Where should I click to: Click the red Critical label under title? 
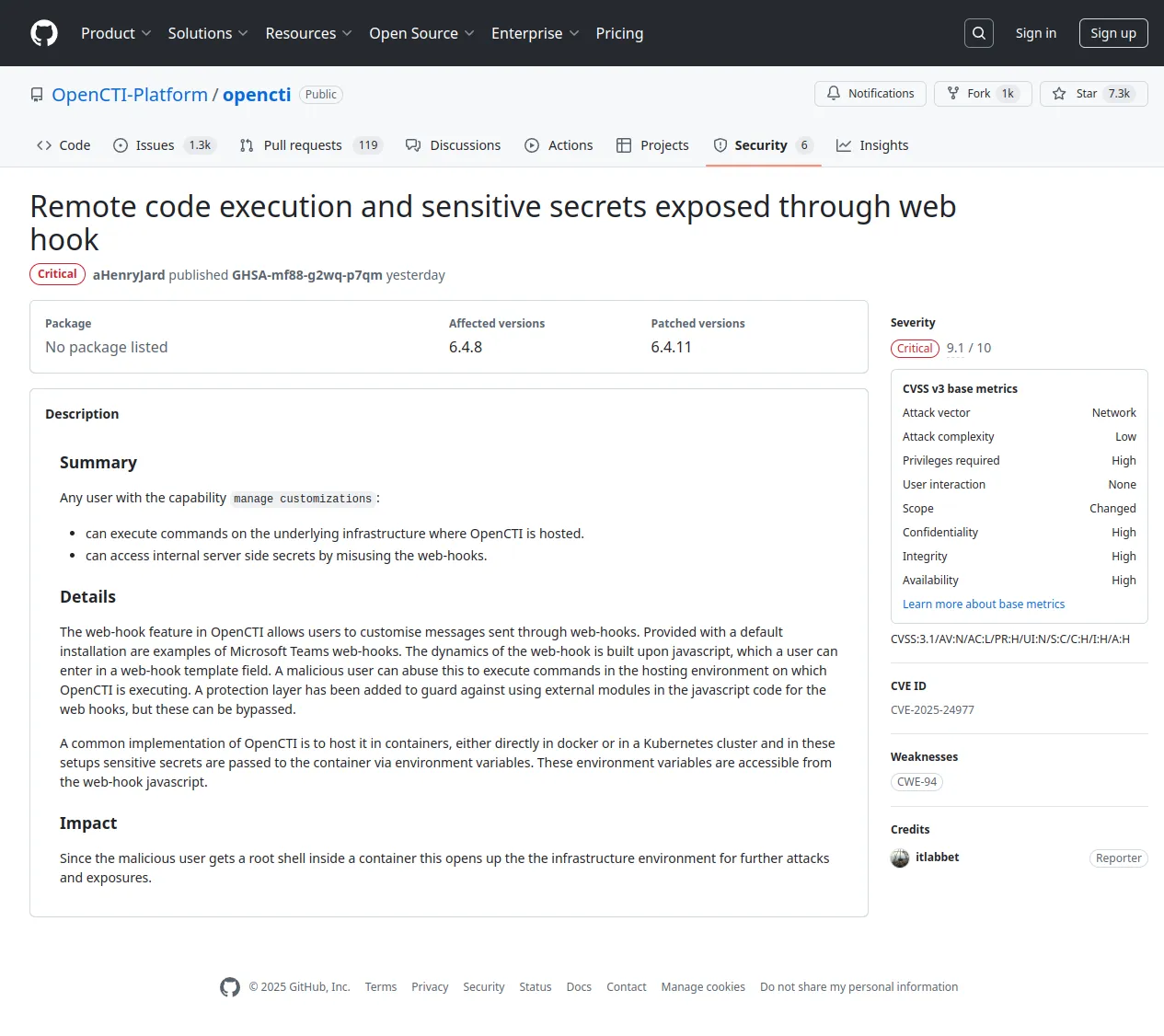click(x=57, y=274)
